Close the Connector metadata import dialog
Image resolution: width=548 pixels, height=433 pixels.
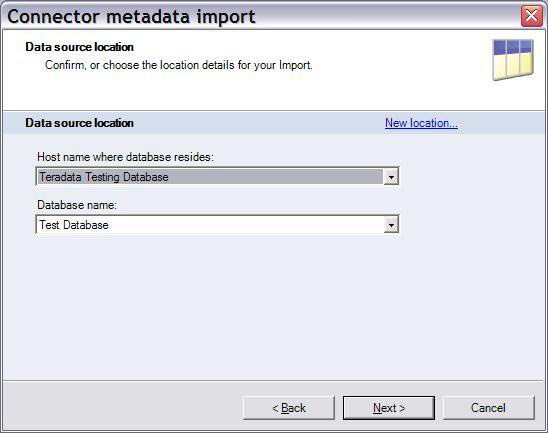[532, 16]
